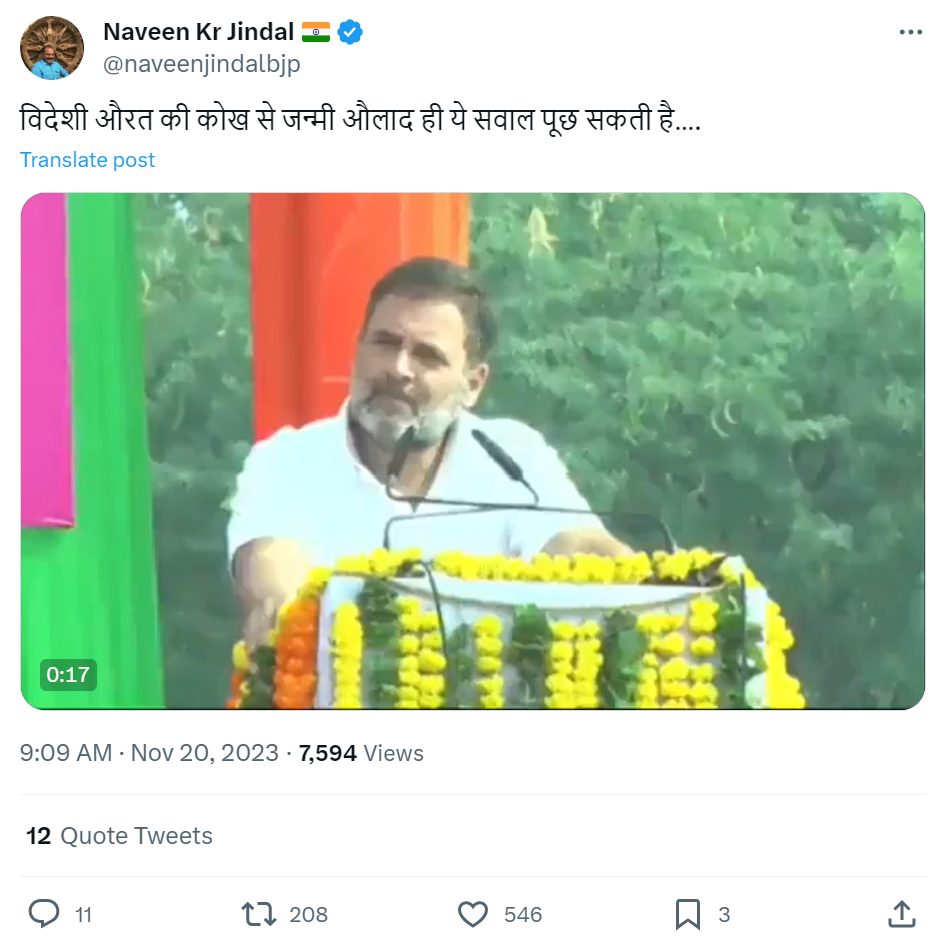Open the share upload icon
The height and width of the screenshot is (950, 942).
[901, 914]
